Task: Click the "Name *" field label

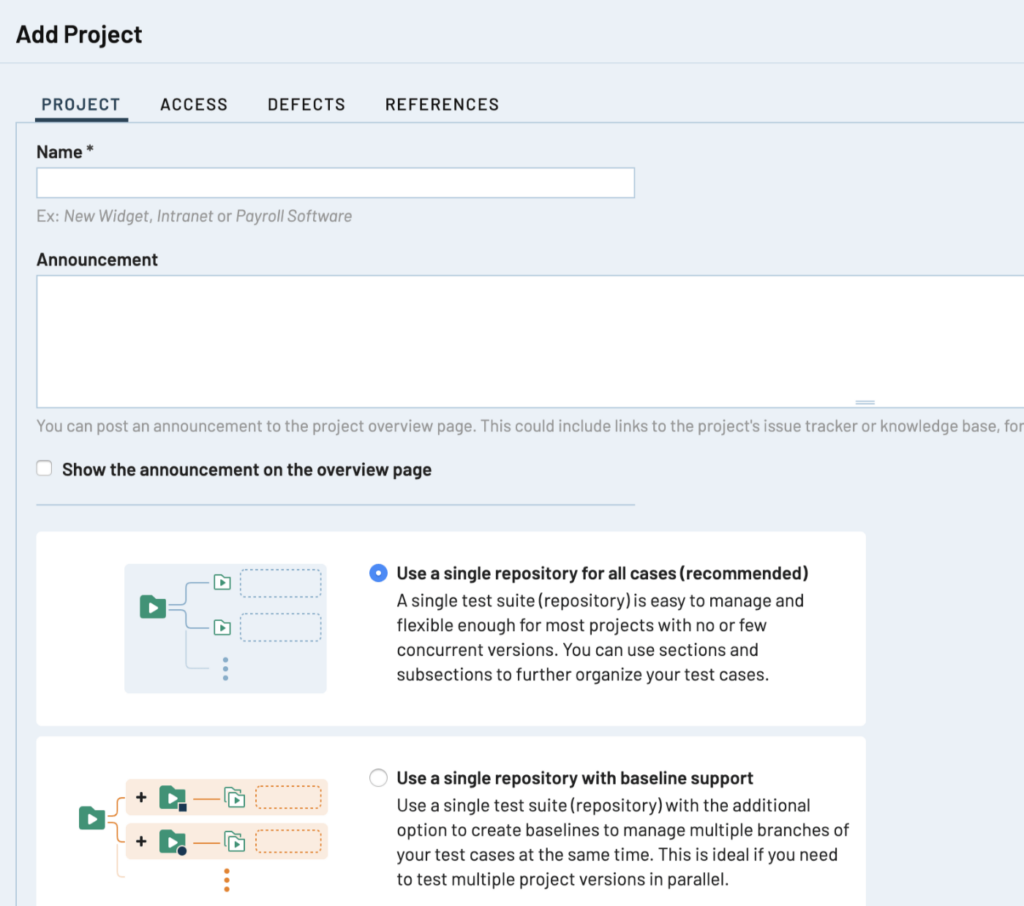Action: pyautogui.click(x=65, y=152)
